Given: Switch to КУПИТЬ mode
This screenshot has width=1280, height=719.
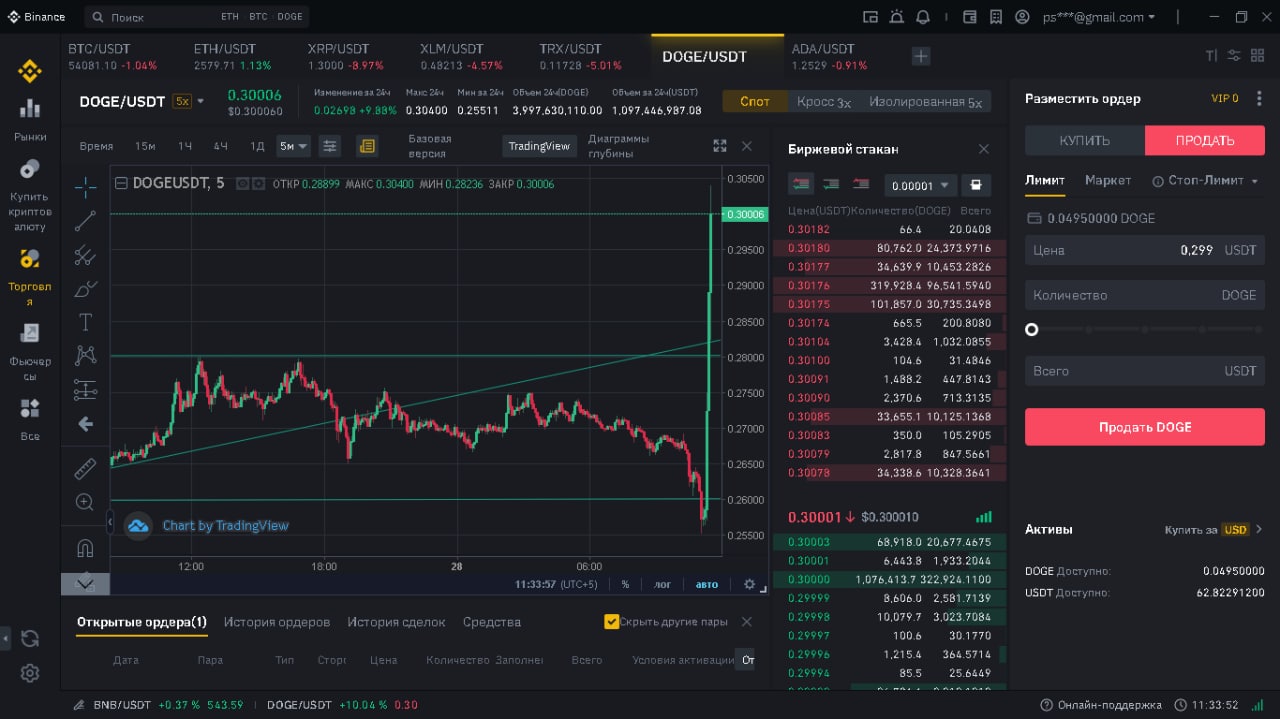Looking at the screenshot, I should pyautogui.click(x=1085, y=140).
